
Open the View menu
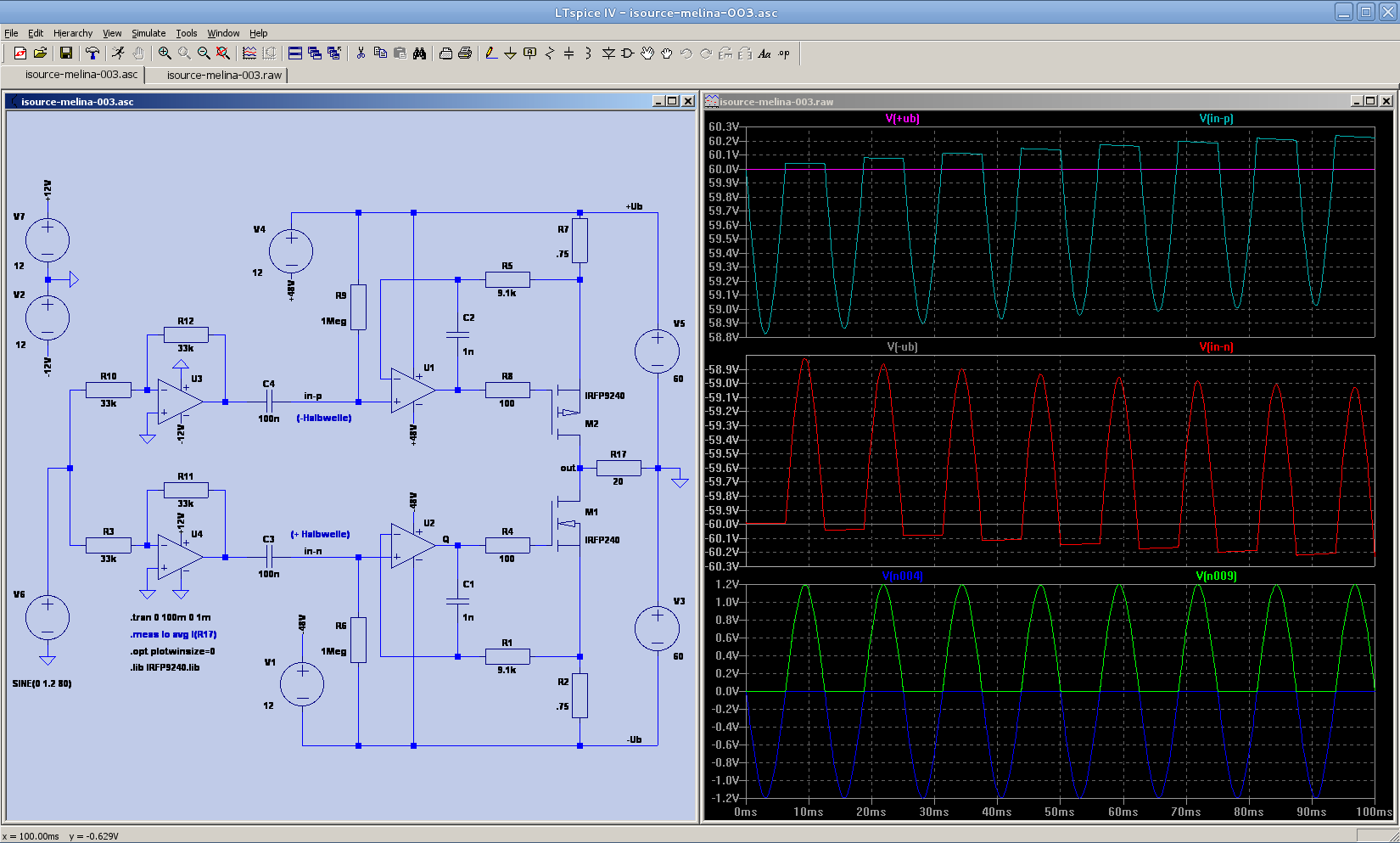point(112,33)
